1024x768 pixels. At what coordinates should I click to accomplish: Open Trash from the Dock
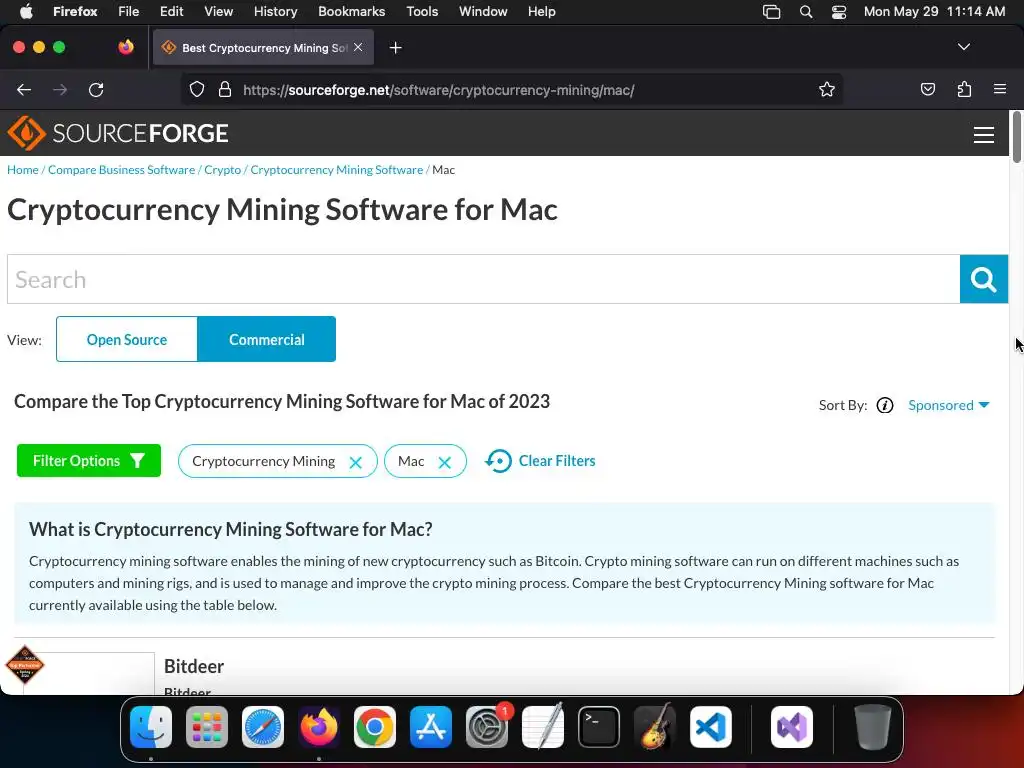pyautogui.click(x=873, y=727)
